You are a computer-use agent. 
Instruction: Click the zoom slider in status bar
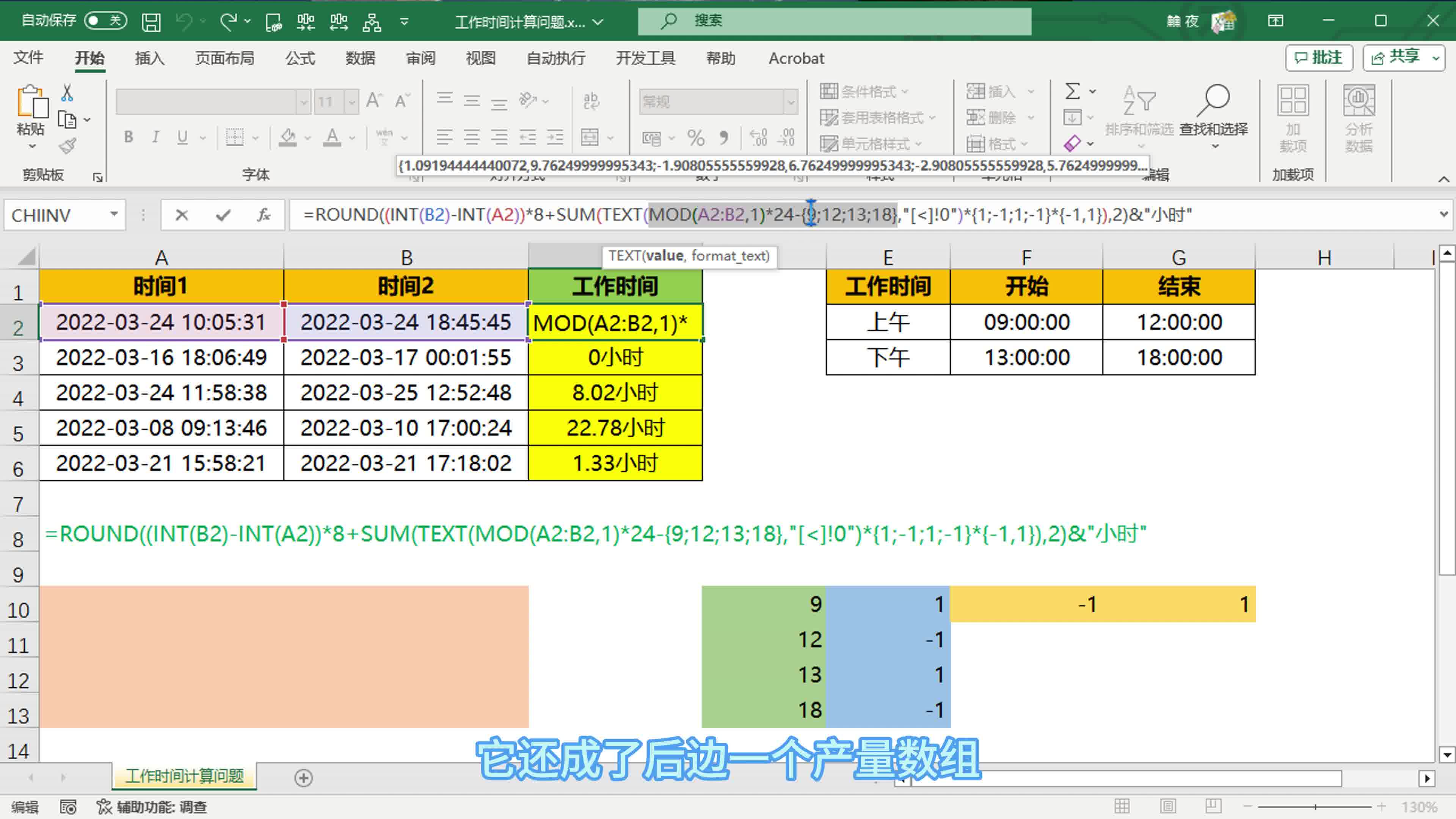(1315, 806)
